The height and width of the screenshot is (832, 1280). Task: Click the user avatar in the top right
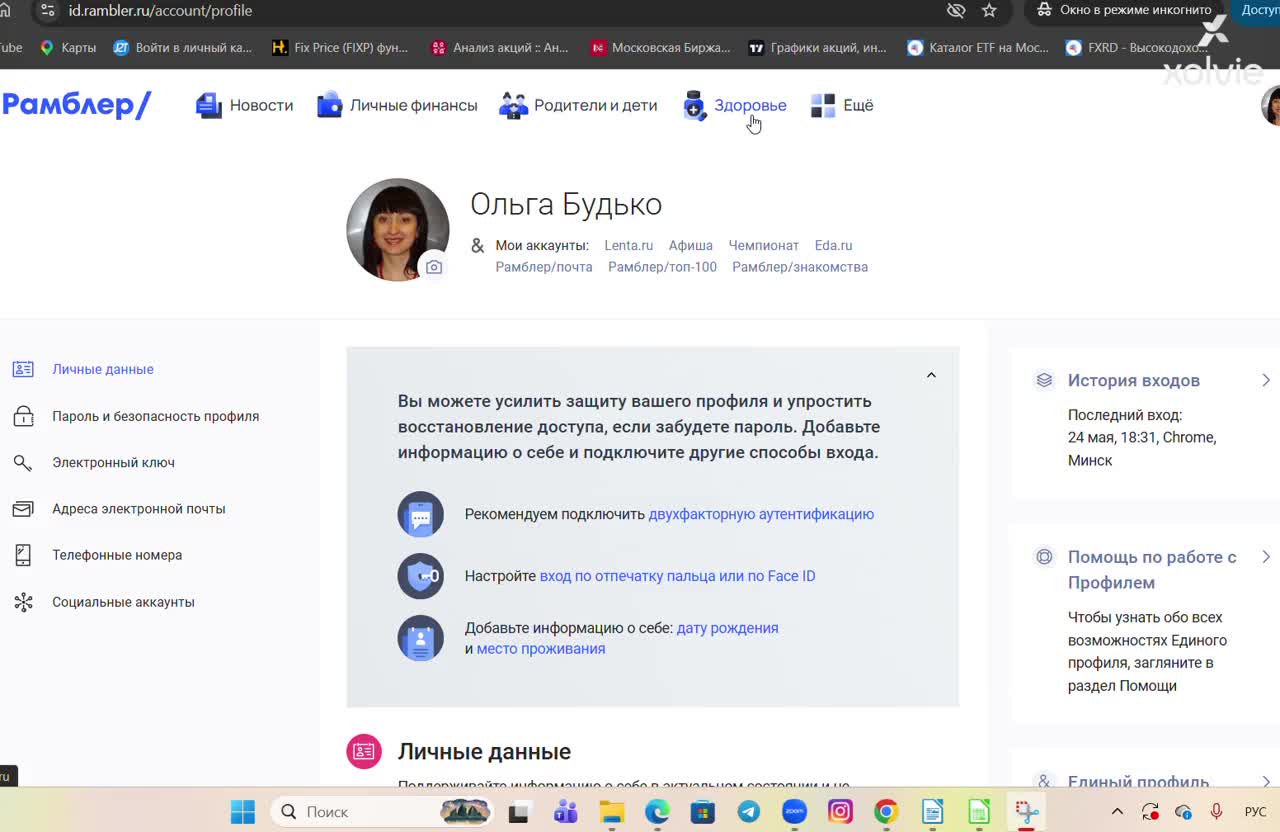point(1271,105)
